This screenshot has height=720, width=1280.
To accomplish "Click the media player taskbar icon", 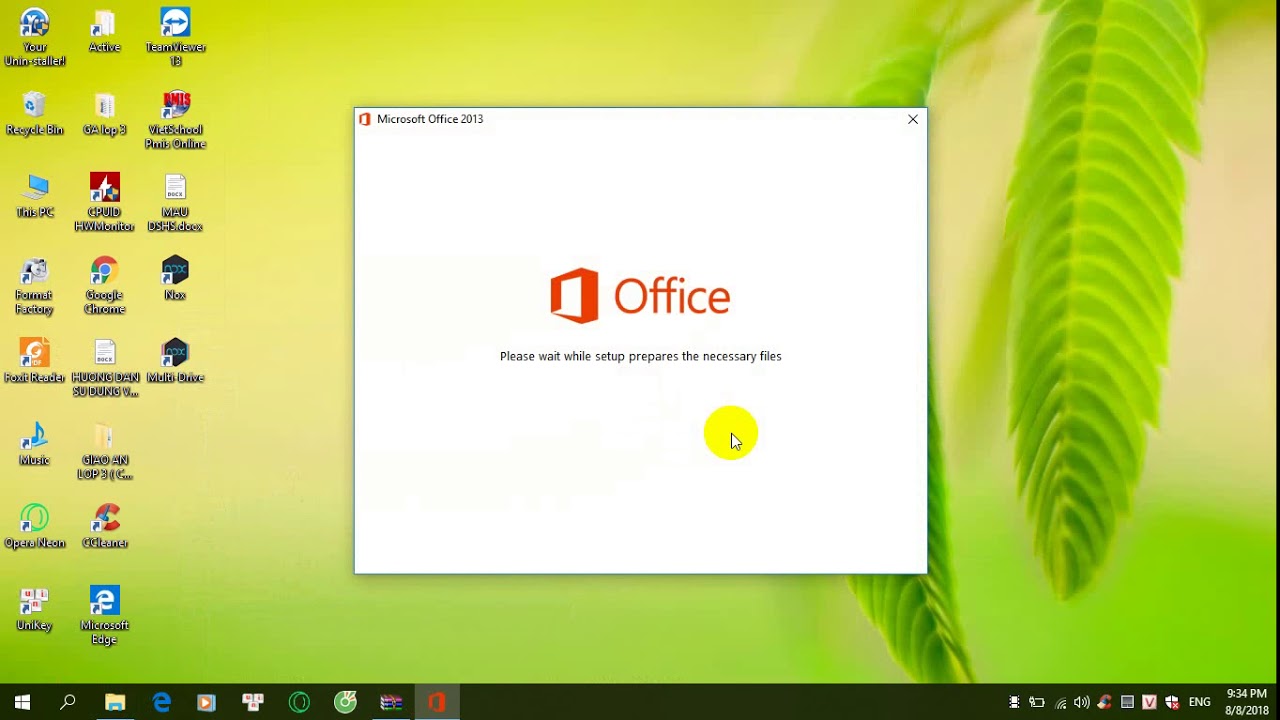I will point(207,702).
